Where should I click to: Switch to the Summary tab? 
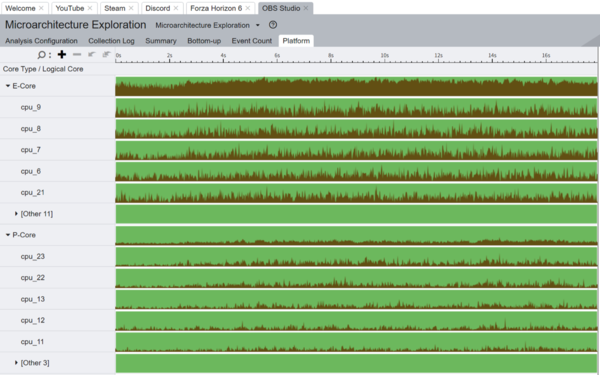pyautogui.click(x=161, y=41)
